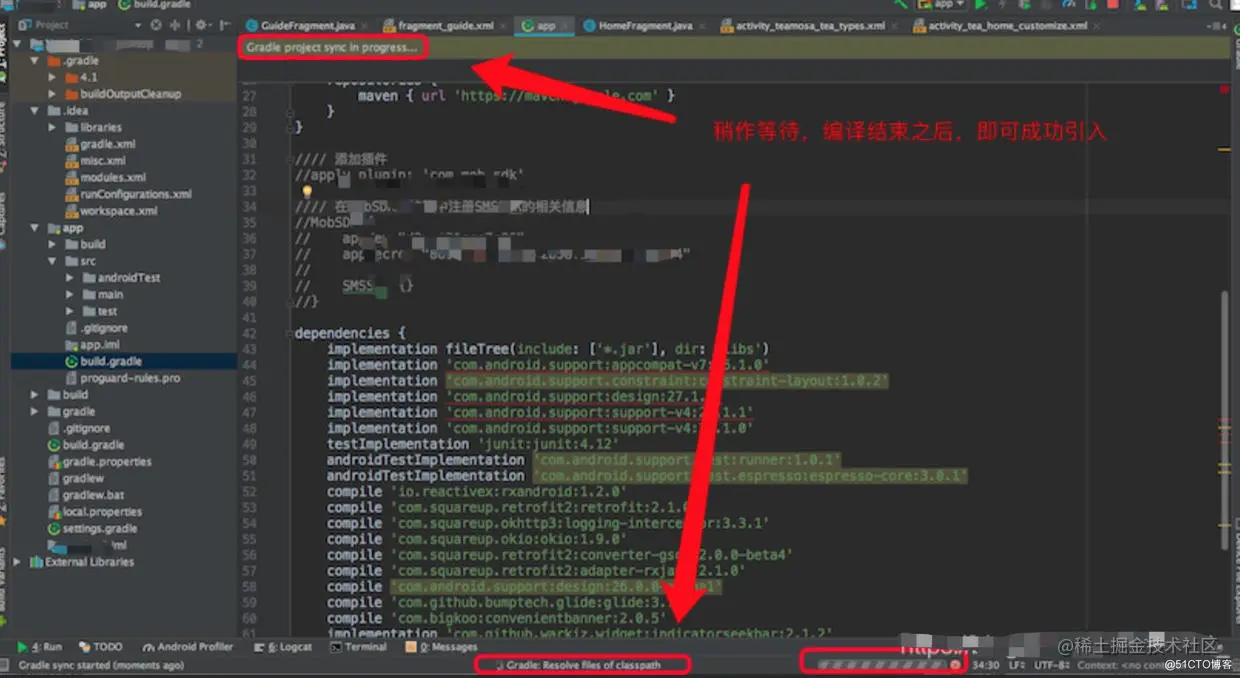Click the 'dependencies {' code line
Viewport: 1240px width, 678px height.
tap(350, 333)
